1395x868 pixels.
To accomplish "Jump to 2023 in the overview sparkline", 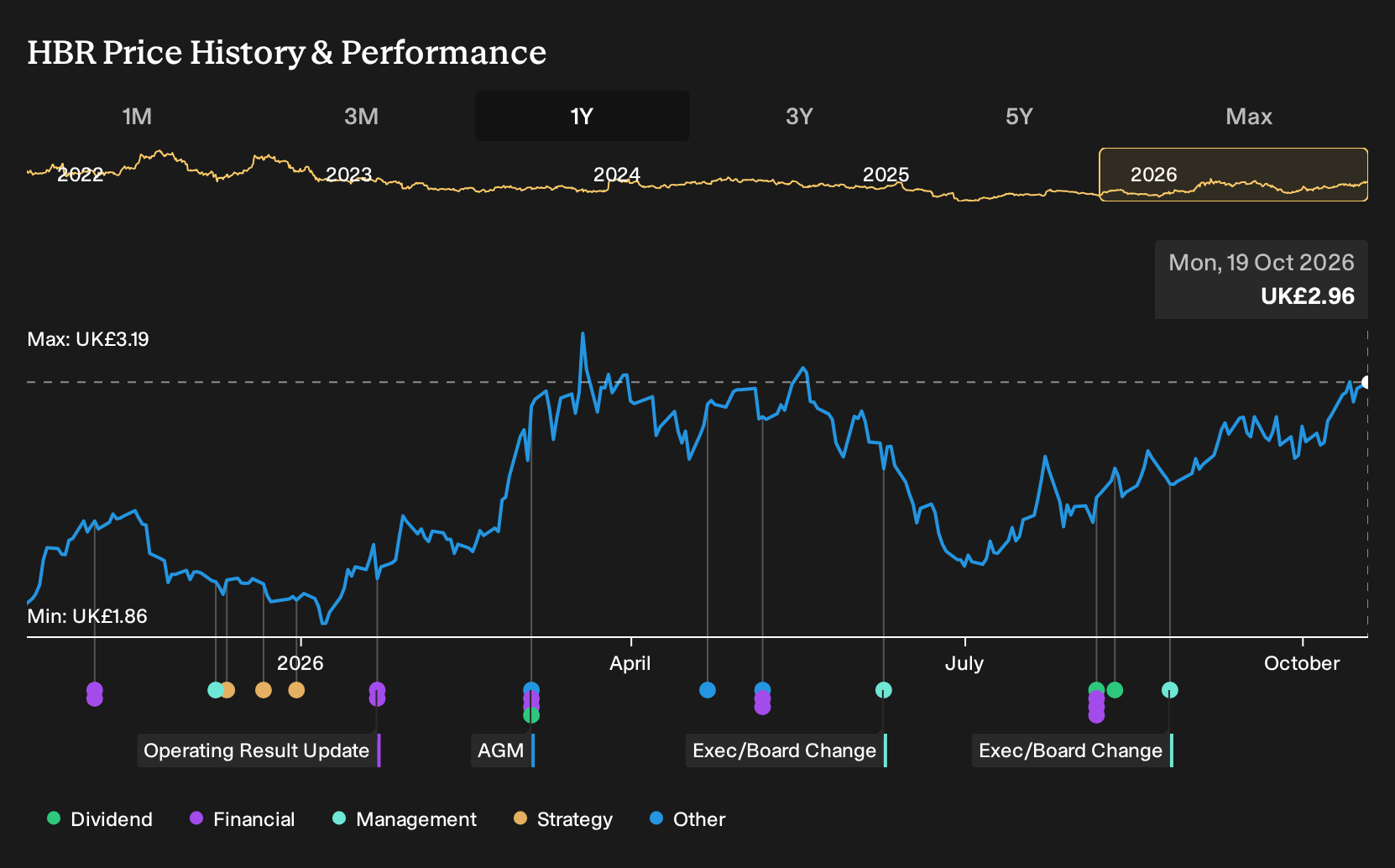I will pos(348,175).
